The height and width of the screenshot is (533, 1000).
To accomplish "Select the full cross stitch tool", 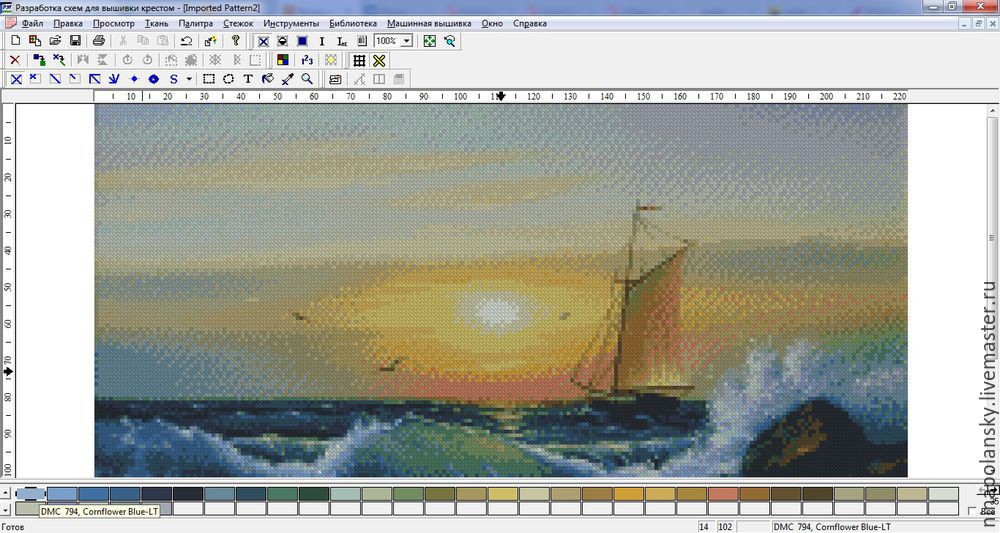I will pyautogui.click(x=16, y=79).
